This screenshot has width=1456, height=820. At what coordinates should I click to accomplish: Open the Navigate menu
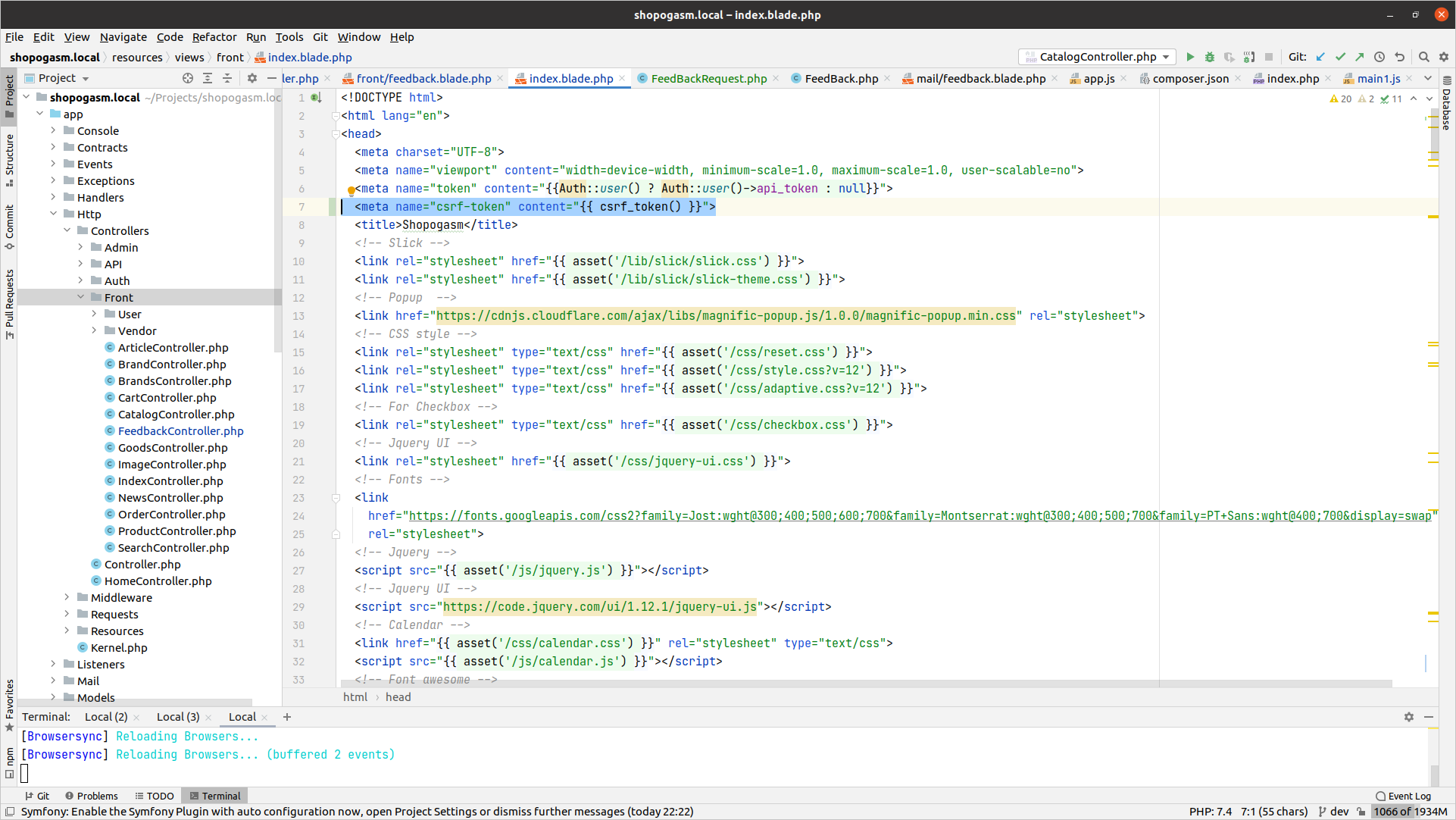coord(123,37)
